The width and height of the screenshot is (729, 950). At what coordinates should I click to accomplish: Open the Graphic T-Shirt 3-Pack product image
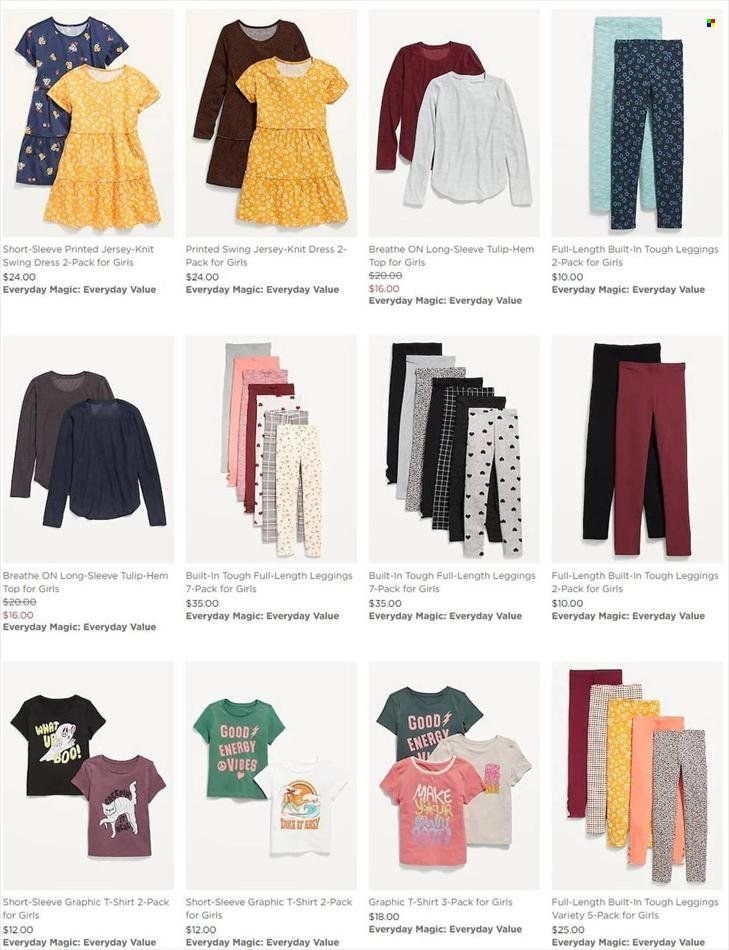[454, 776]
